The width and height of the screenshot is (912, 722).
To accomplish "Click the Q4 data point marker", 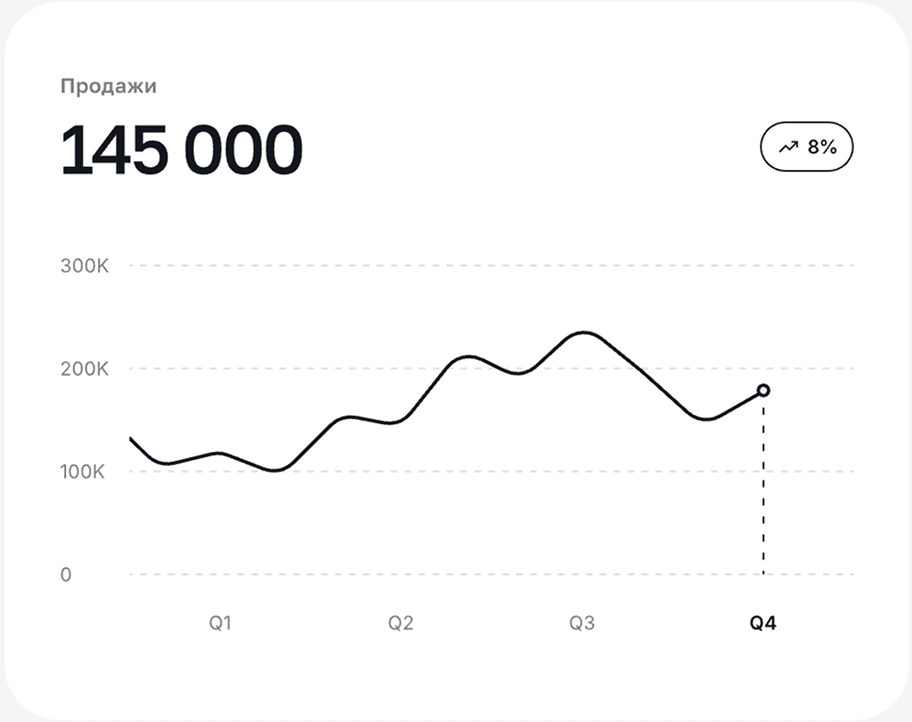I will pyautogui.click(x=763, y=390).
